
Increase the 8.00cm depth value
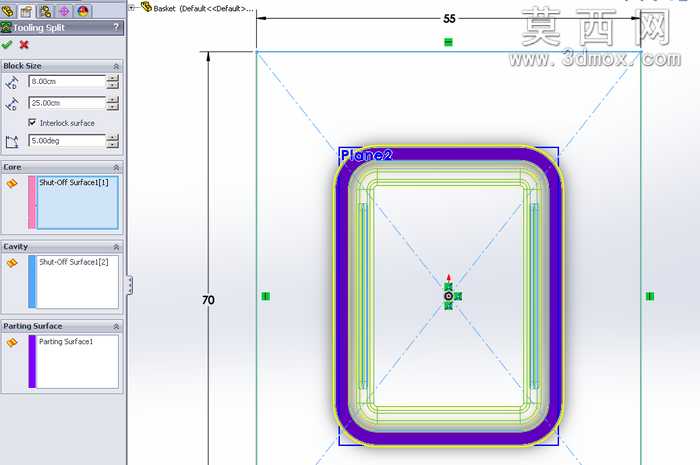click(x=113, y=78)
